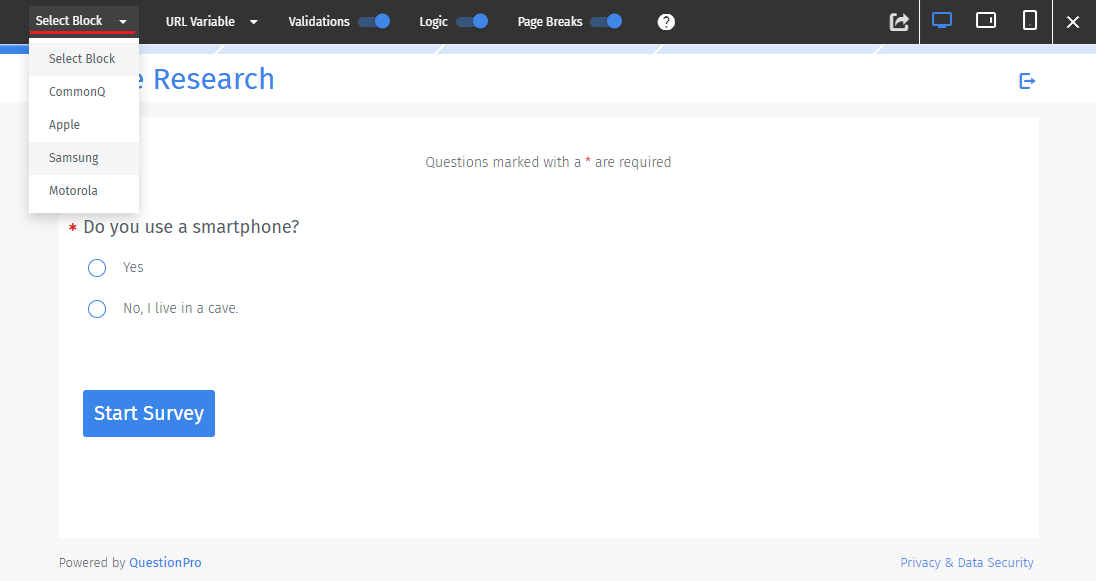The height and width of the screenshot is (581, 1096).
Task: Open the help icon in the toolbar
Action: click(x=666, y=21)
